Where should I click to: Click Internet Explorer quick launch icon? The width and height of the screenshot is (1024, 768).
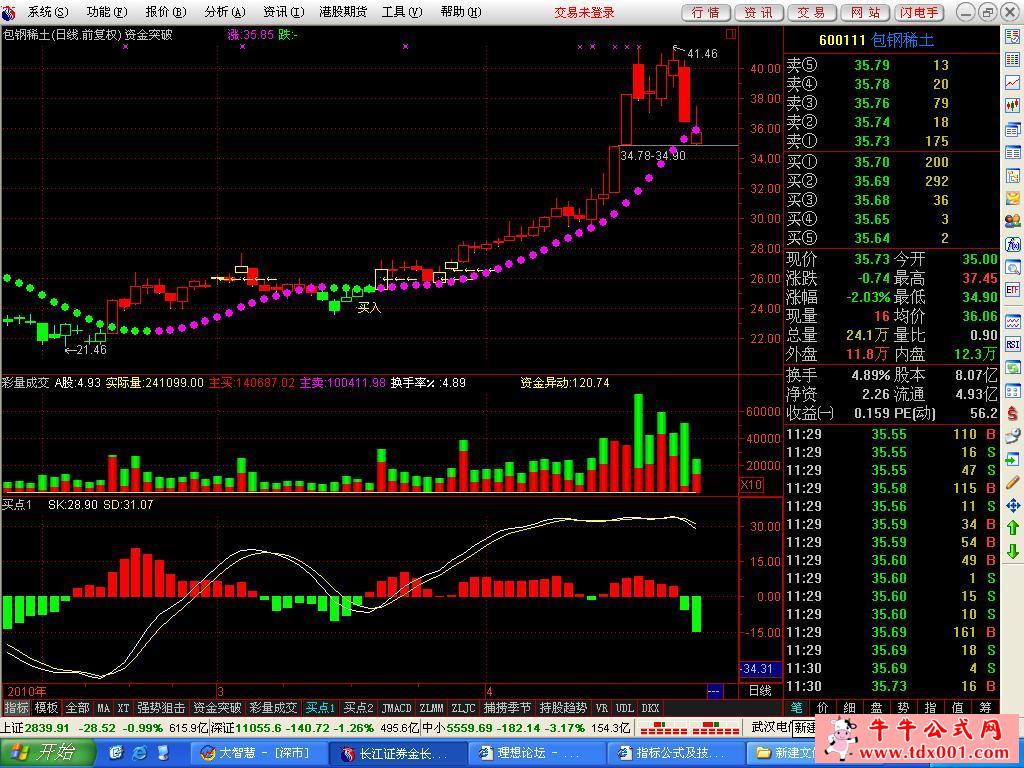[x=139, y=753]
